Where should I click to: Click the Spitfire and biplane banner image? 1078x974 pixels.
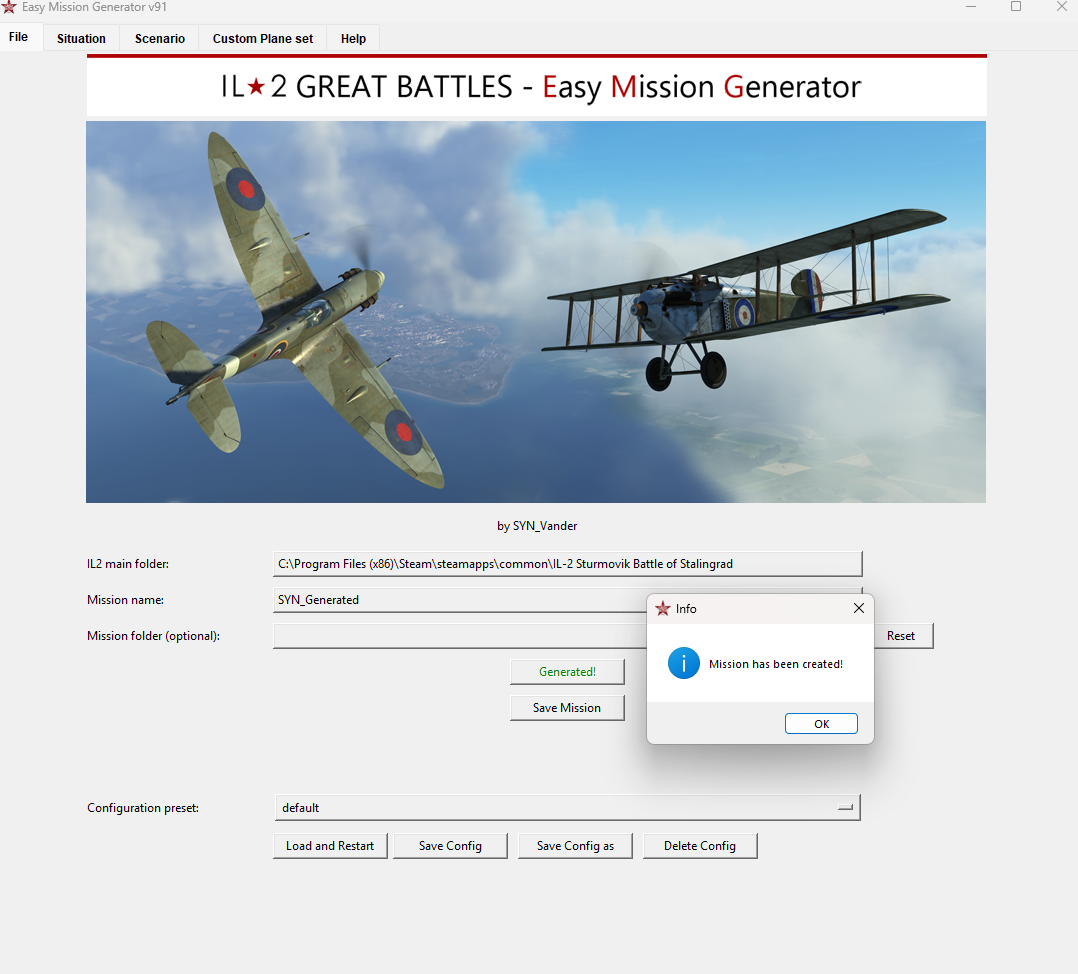pos(536,312)
